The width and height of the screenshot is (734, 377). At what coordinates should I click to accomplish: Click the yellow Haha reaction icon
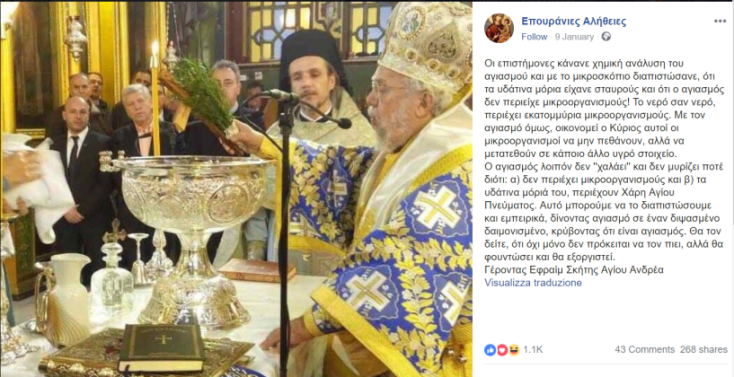(514, 349)
